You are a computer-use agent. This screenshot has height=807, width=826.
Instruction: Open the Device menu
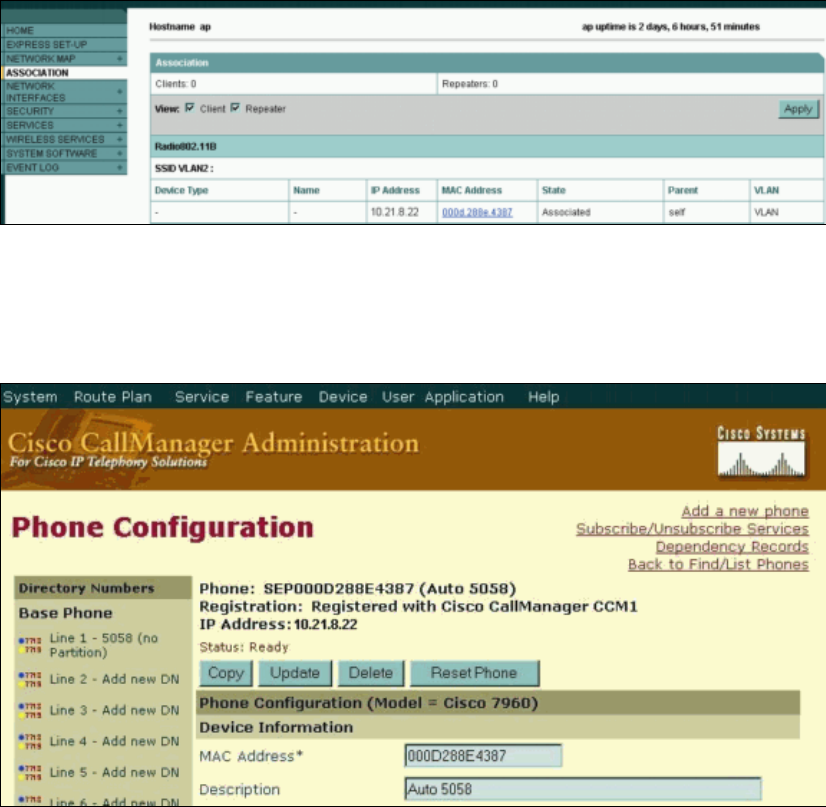343,397
